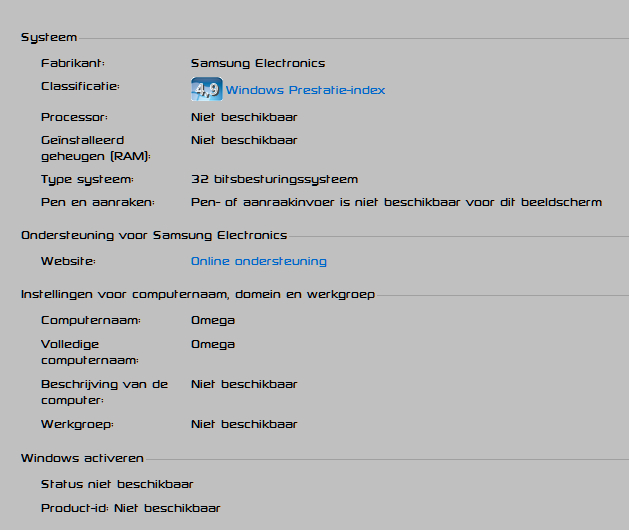Select the Omega value for Volledige computernaam
The image size is (629, 530).
pos(213,345)
